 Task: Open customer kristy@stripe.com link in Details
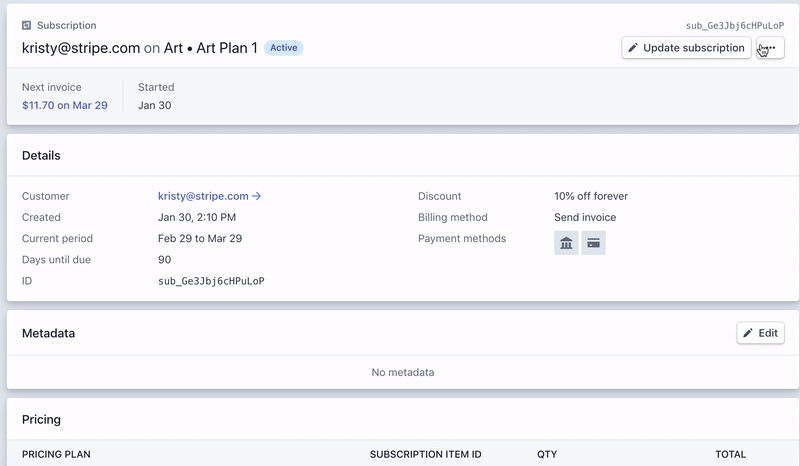pos(209,196)
